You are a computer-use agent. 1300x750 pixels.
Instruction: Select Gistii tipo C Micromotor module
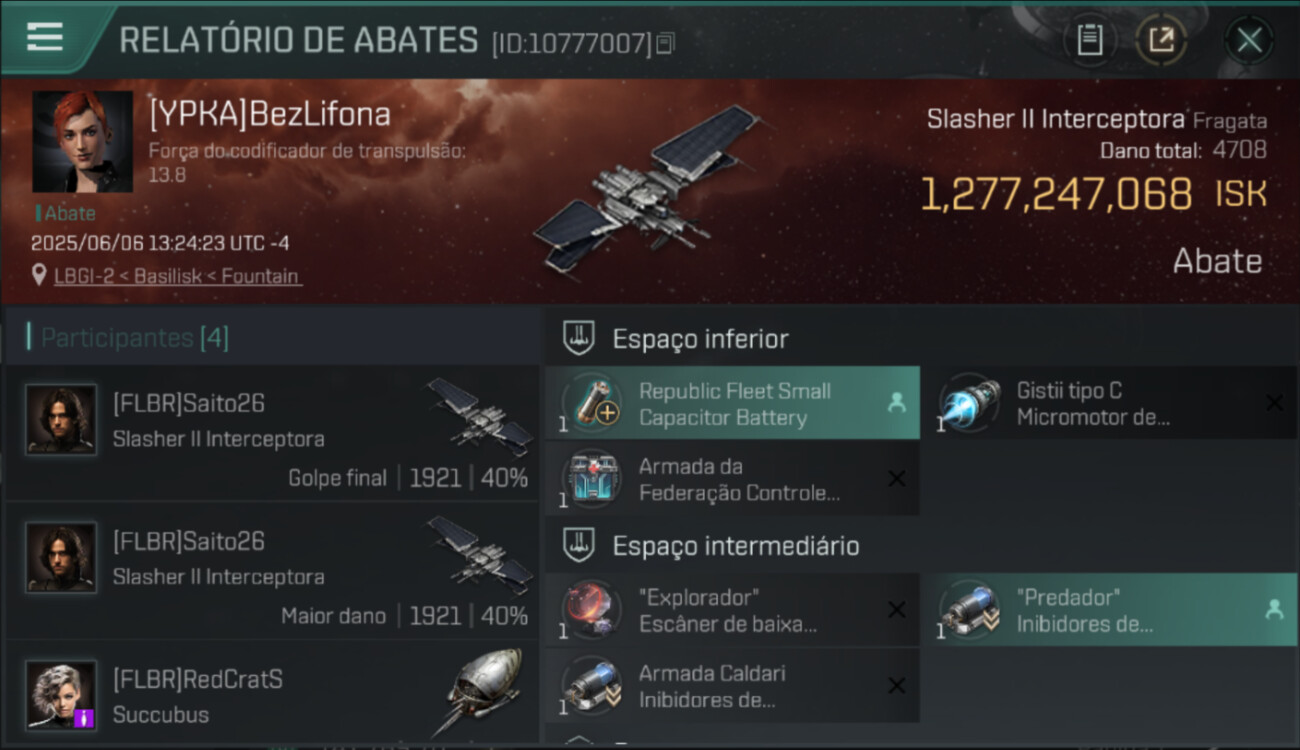click(x=1109, y=403)
